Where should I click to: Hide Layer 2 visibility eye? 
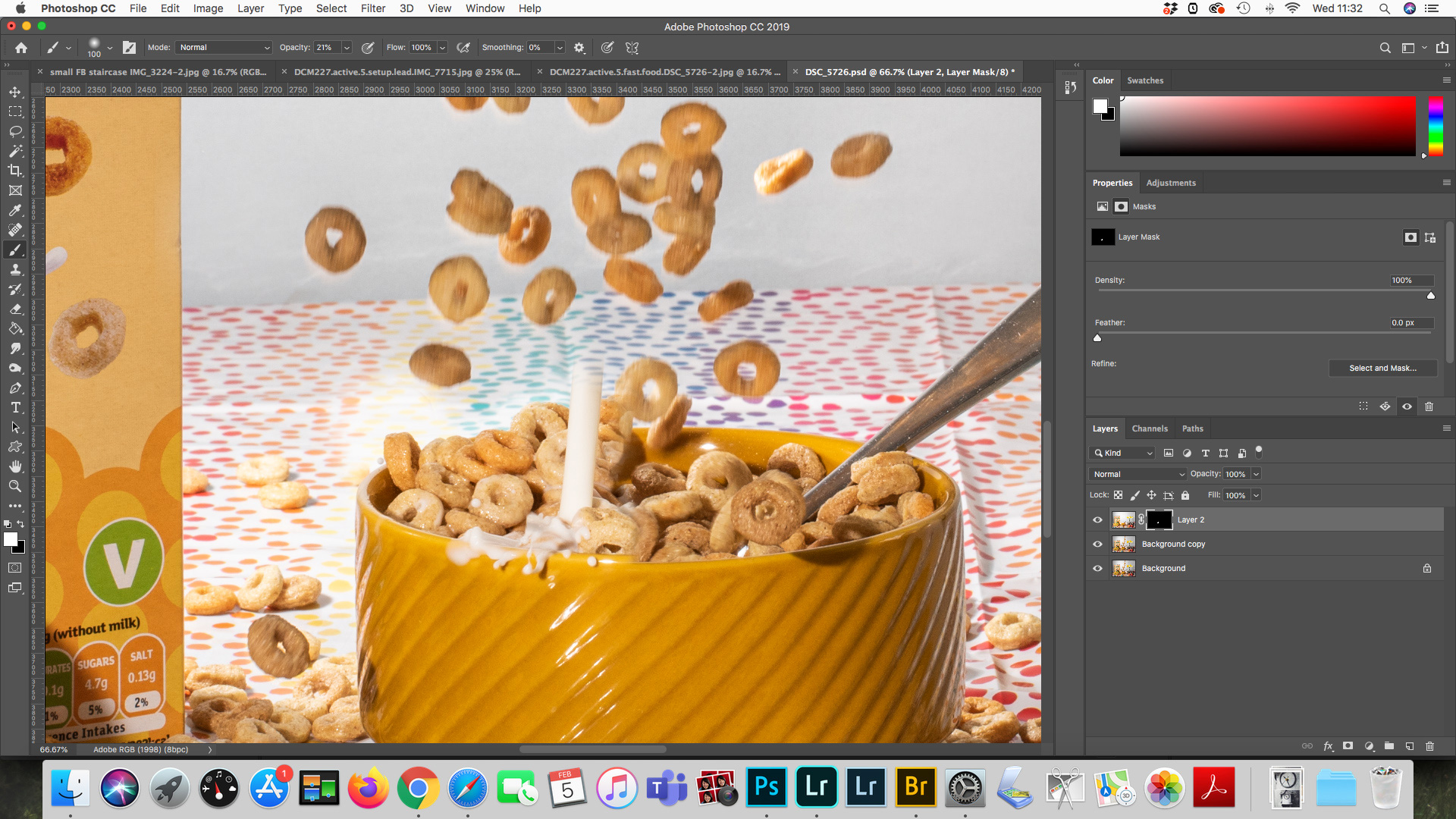click(x=1097, y=520)
